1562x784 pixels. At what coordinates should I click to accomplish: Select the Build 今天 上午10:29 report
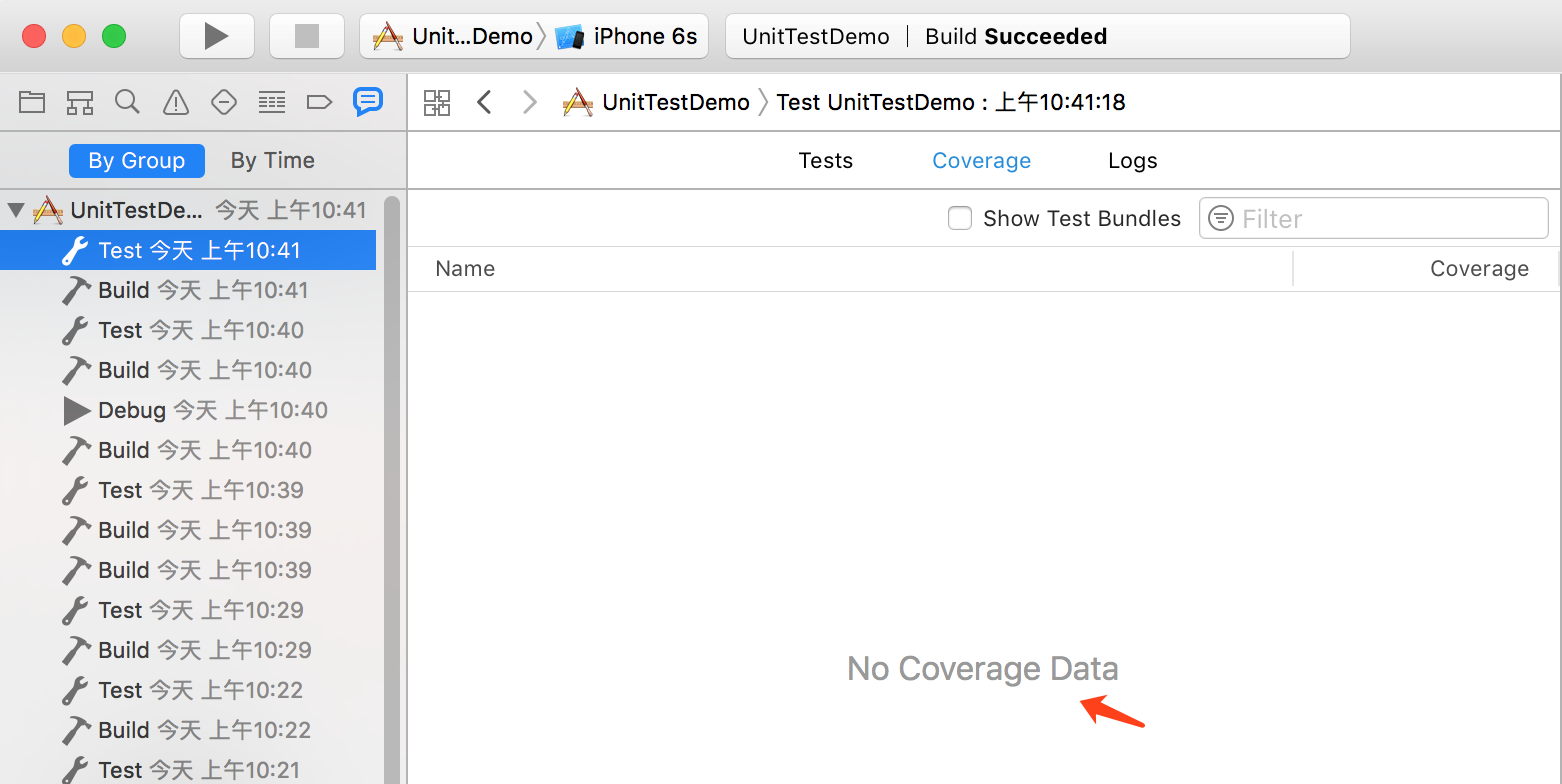[x=188, y=650]
